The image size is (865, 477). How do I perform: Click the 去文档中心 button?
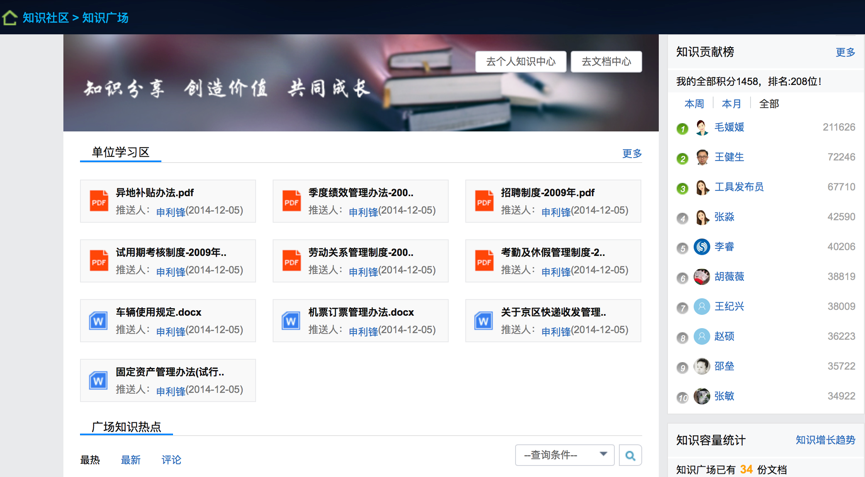tap(606, 62)
